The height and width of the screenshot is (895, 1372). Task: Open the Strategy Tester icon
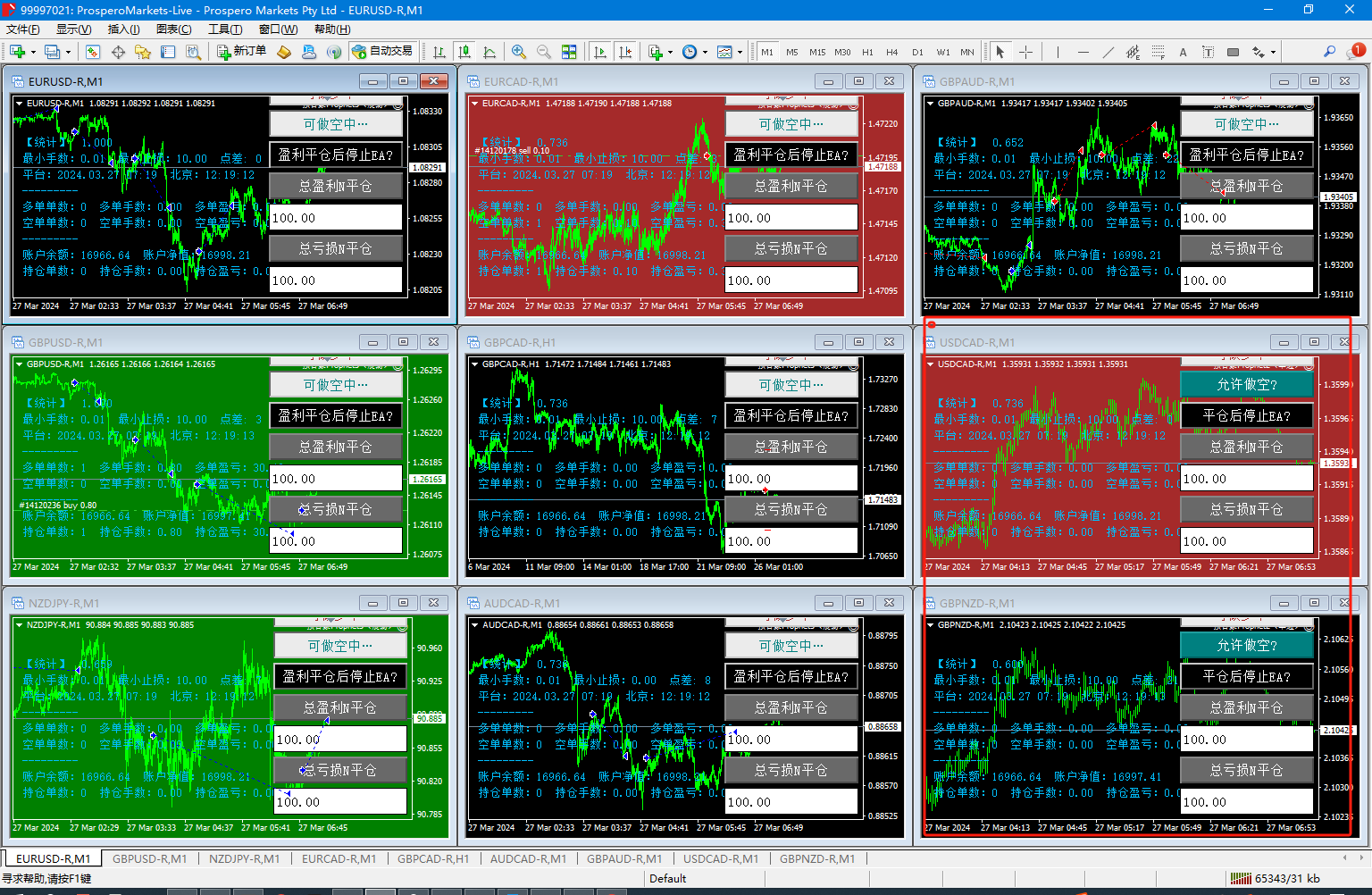193,52
